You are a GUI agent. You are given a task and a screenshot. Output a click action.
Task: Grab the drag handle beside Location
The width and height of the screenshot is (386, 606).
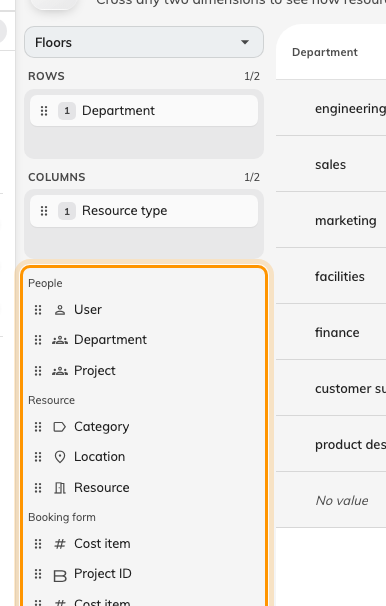38,457
